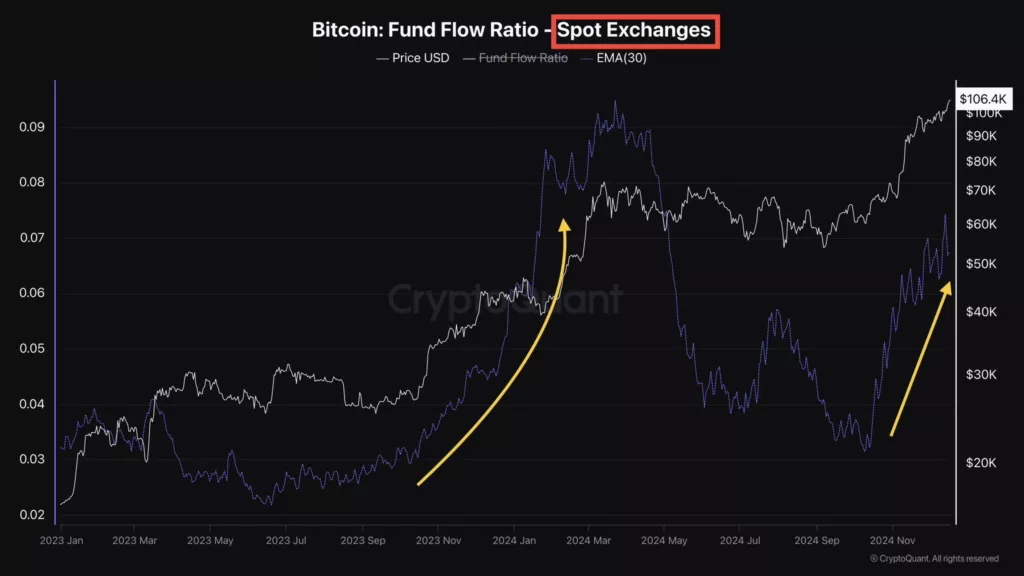Click the short straight yellow arrow's tip
The width and height of the screenshot is (1024, 576).
[946, 288]
